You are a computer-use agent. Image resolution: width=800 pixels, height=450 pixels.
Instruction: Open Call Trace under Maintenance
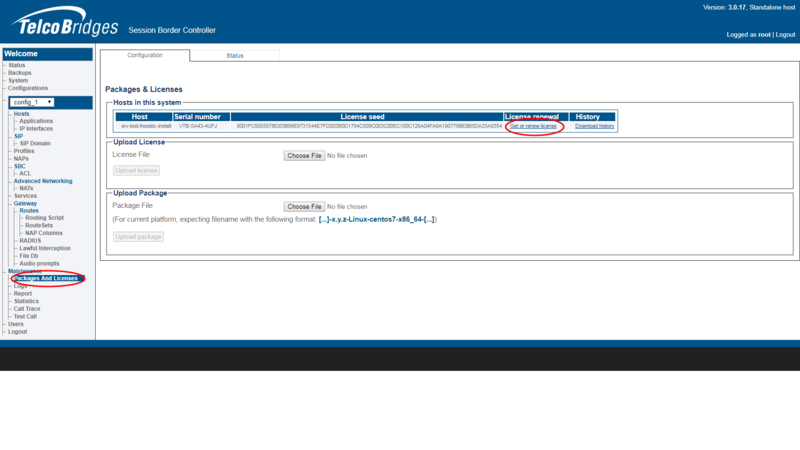27,309
